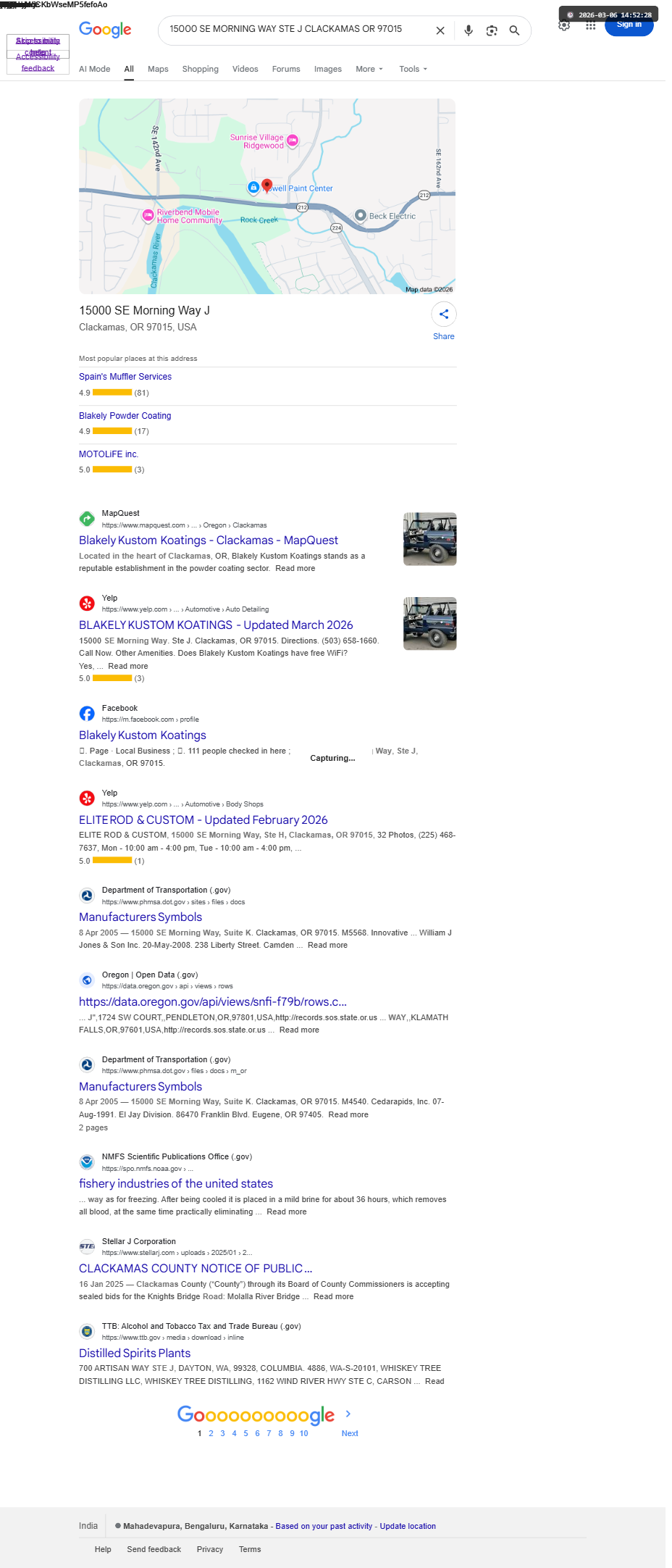Expand the More search filters dropdown

(x=369, y=70)
